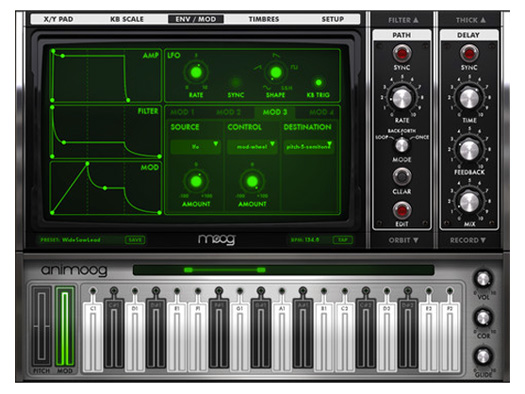Save the preset with the SAVE button
The image size is (525, 394).
pos(135,240)
